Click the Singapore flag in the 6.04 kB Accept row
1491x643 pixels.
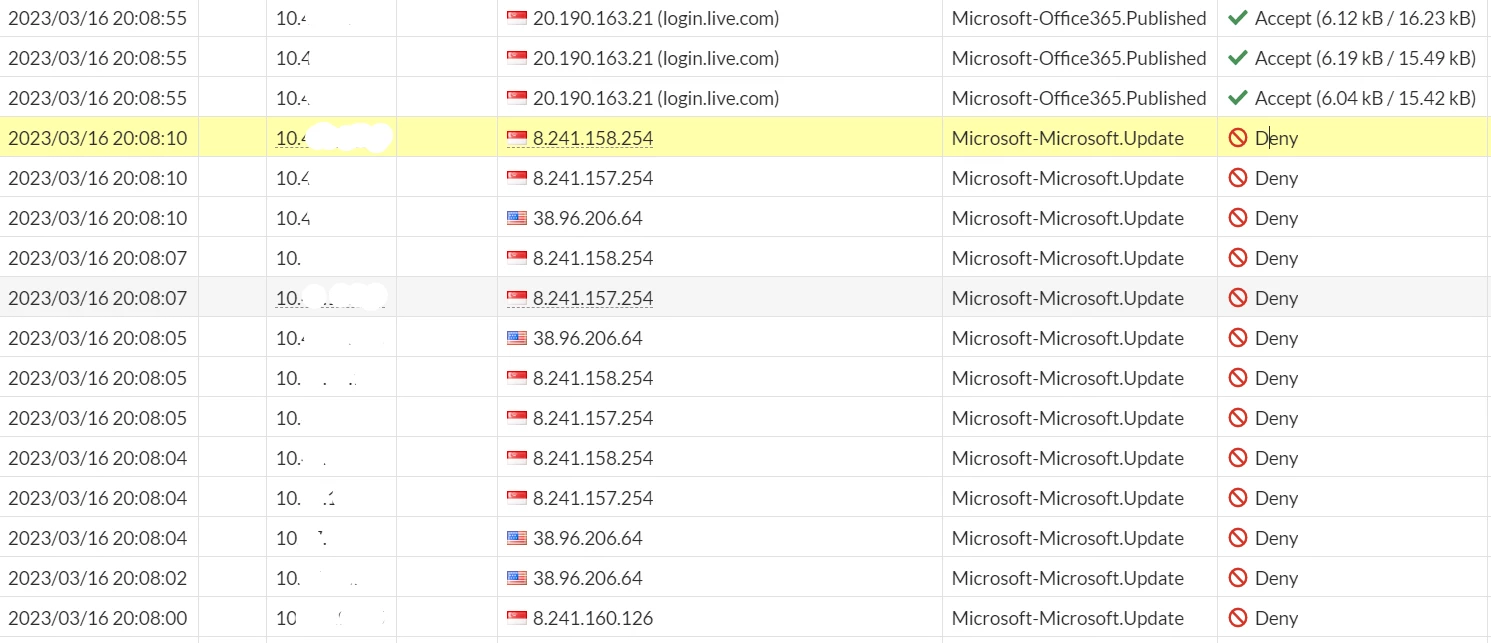tap(517, 98)
